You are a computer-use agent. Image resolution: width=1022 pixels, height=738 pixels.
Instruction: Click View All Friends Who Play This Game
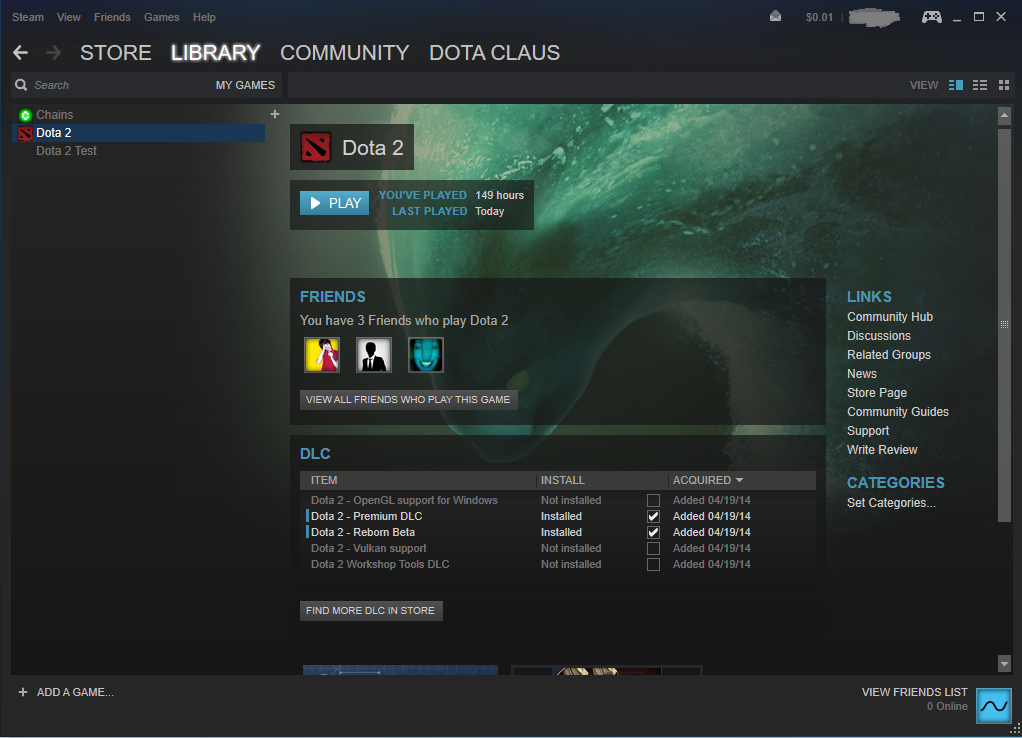click(x=409, y=400)
